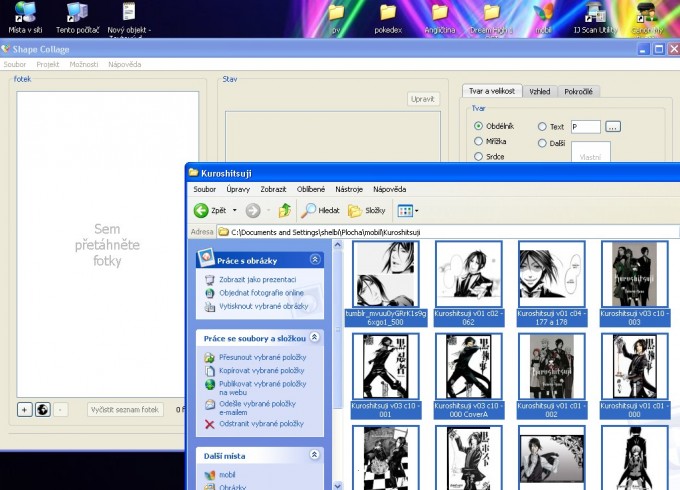The height and width of the screenshot is (490, 680).
Task: Click the globe add-from-web button in Shape Collage
Action: (x=42, y=410)
